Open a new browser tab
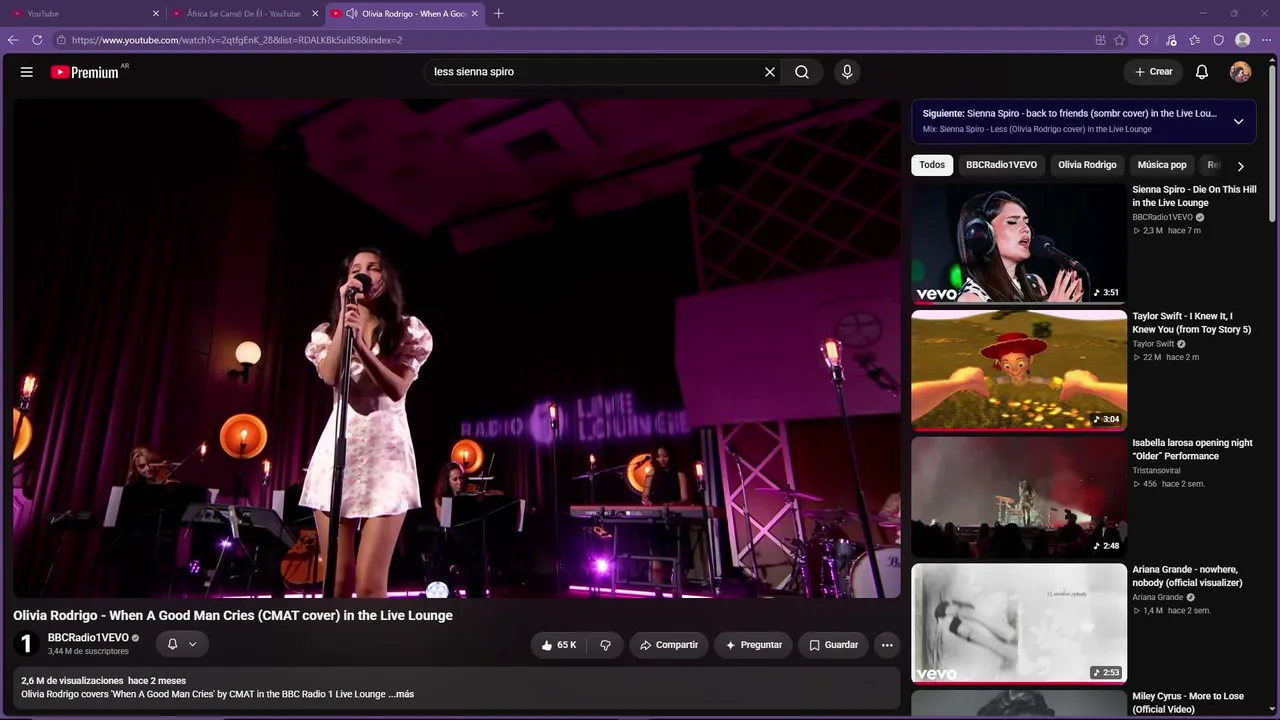The width and height of the screenshot is (1280, 720). 499,13
